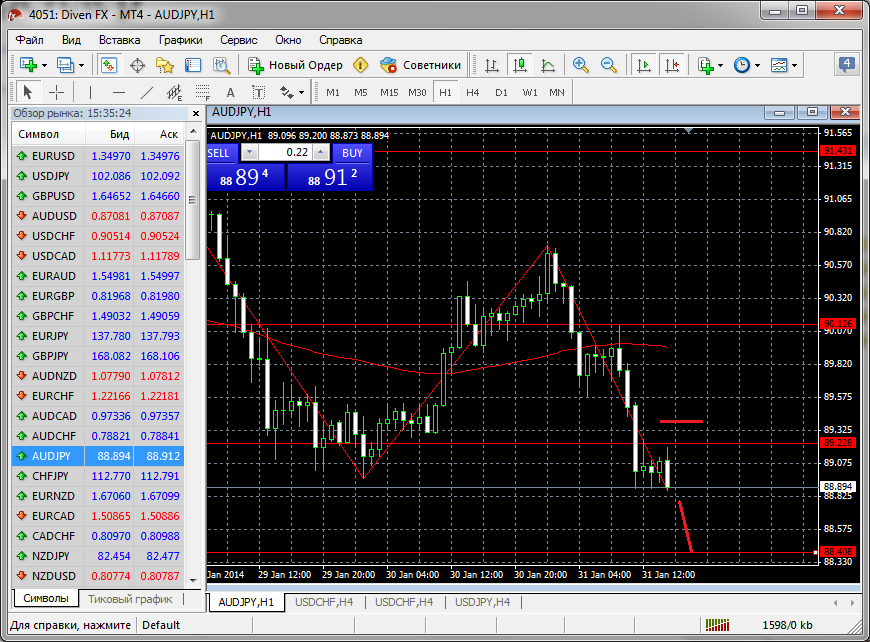Toggle the Data Window crosshair-target icon

point(137,65)
